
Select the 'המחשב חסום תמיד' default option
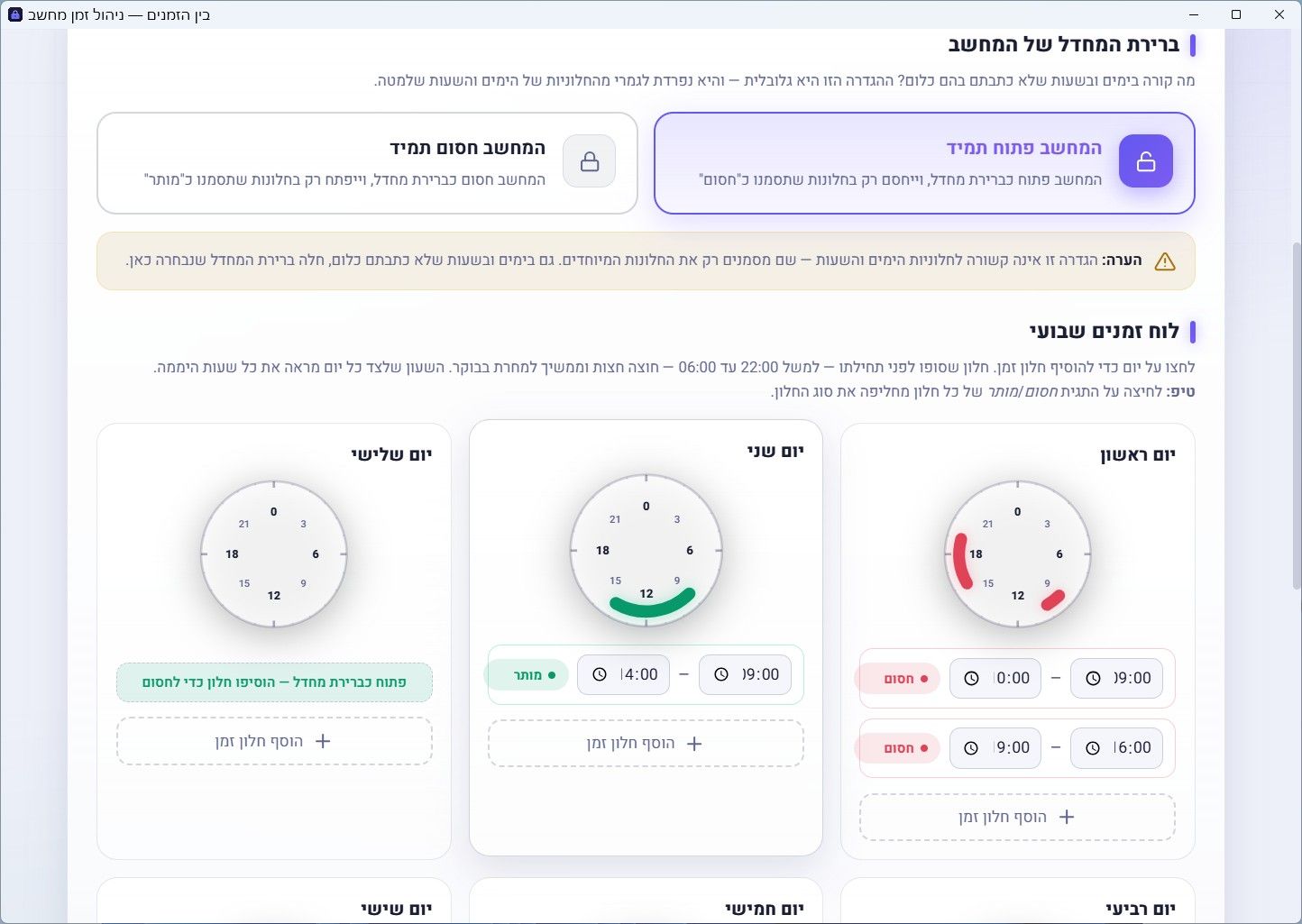click(x=367, y=163)
